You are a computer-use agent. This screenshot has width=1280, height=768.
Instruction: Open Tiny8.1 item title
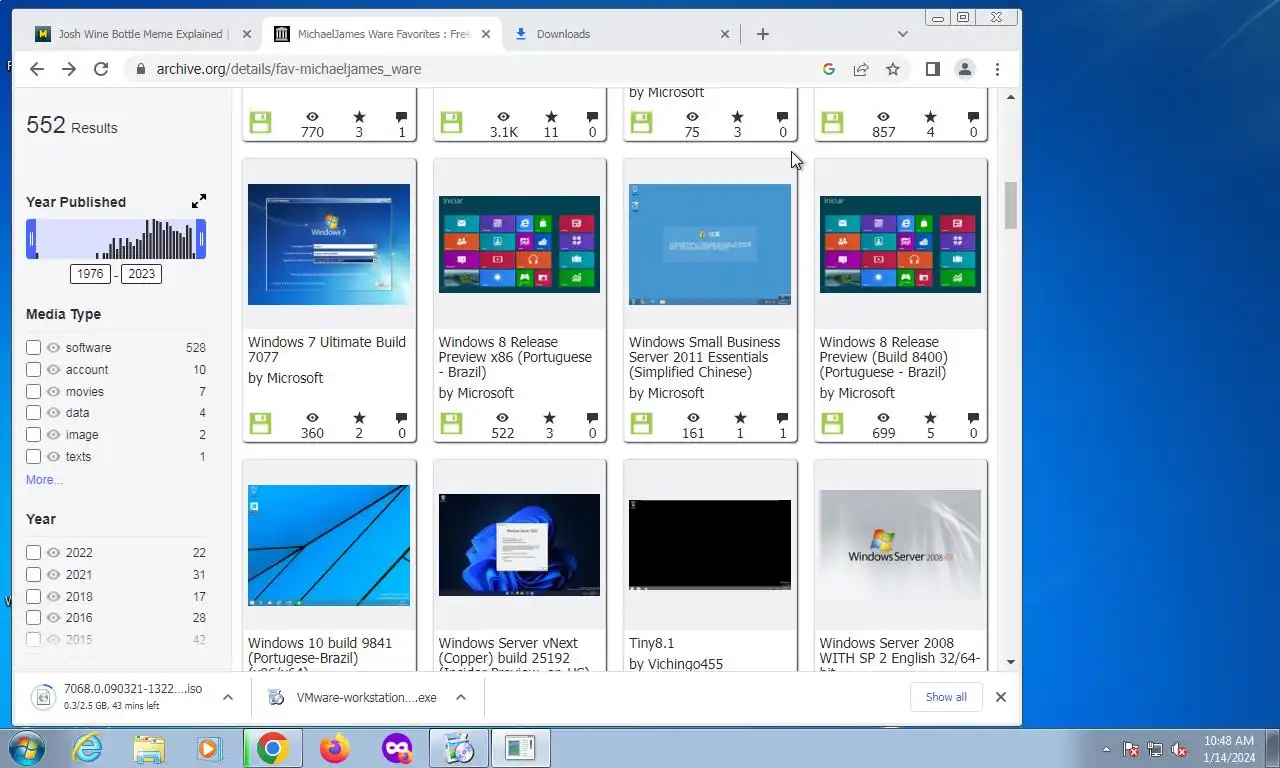point(652,643)
